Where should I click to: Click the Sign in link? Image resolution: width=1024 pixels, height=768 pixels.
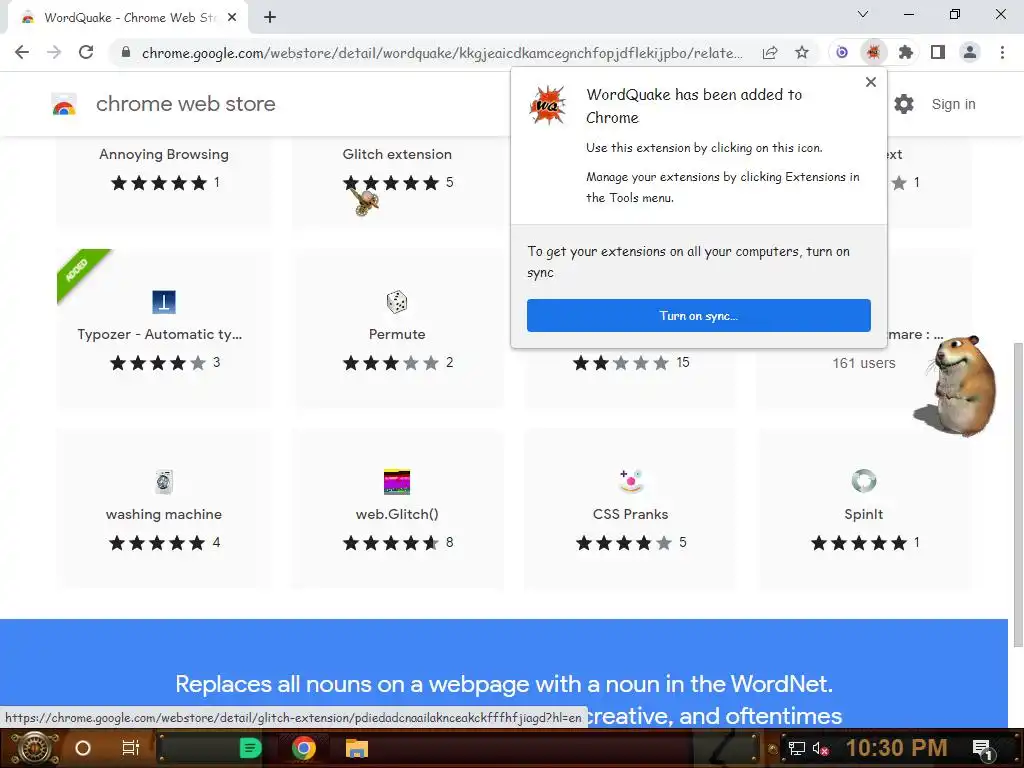pos(953,104)
